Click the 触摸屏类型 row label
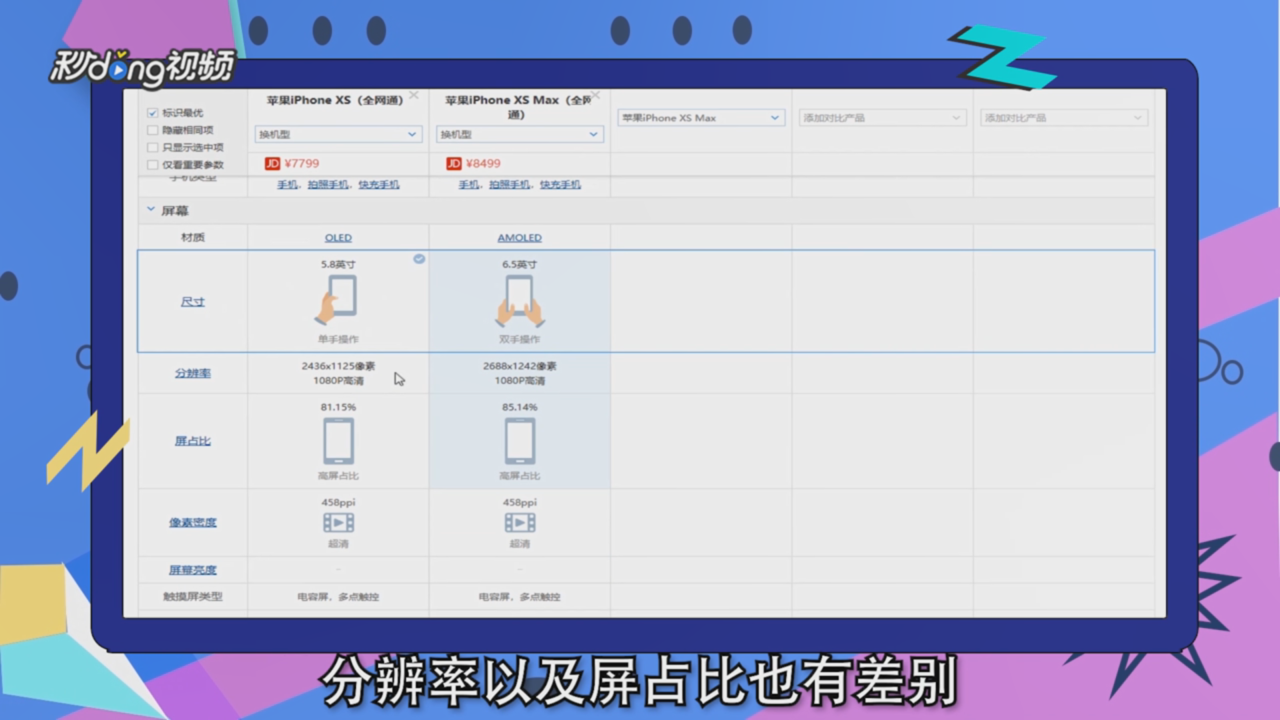This screenshot has height=720, width=1280. [193, 597]
